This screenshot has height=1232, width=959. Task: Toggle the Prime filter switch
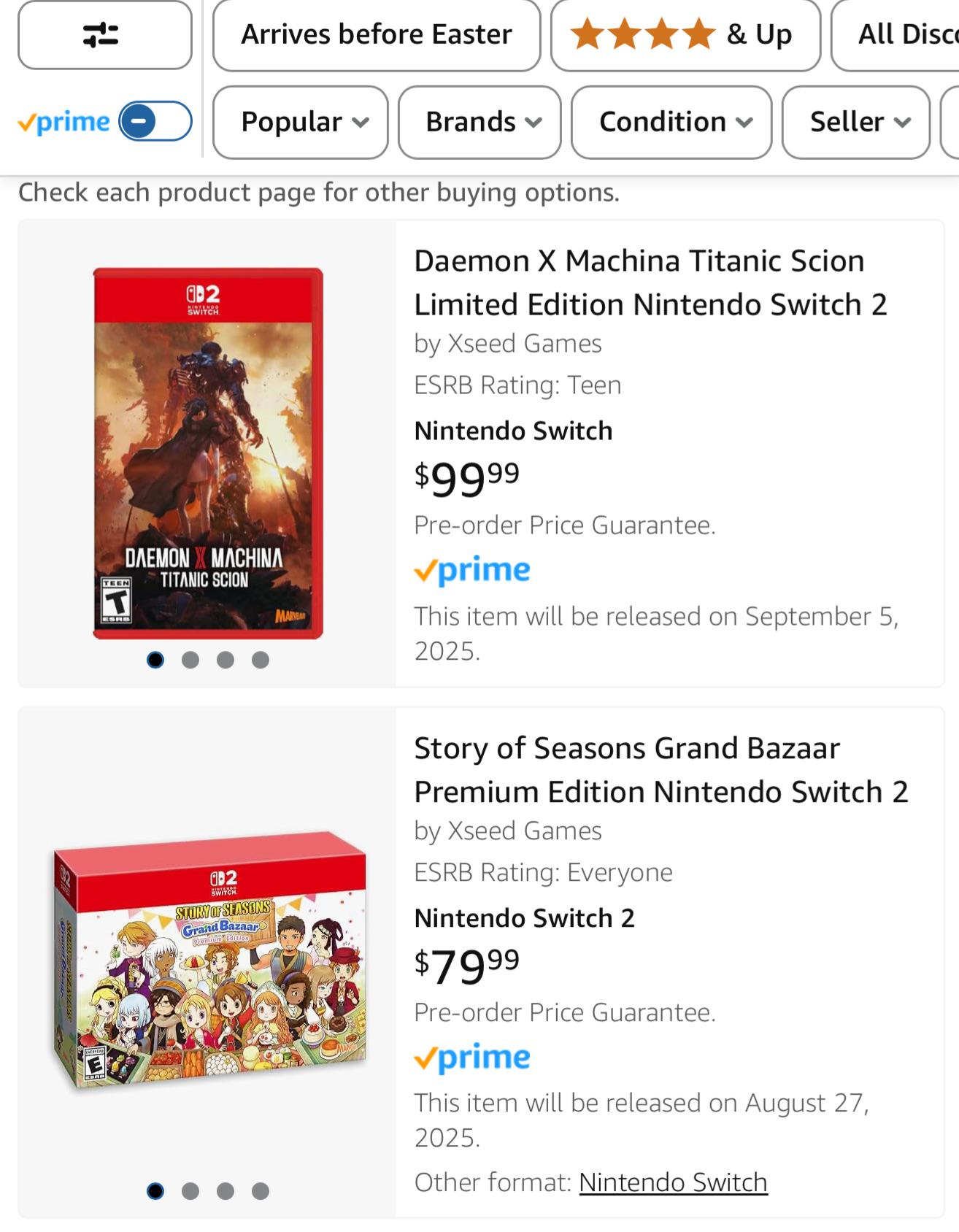point(155,121)
